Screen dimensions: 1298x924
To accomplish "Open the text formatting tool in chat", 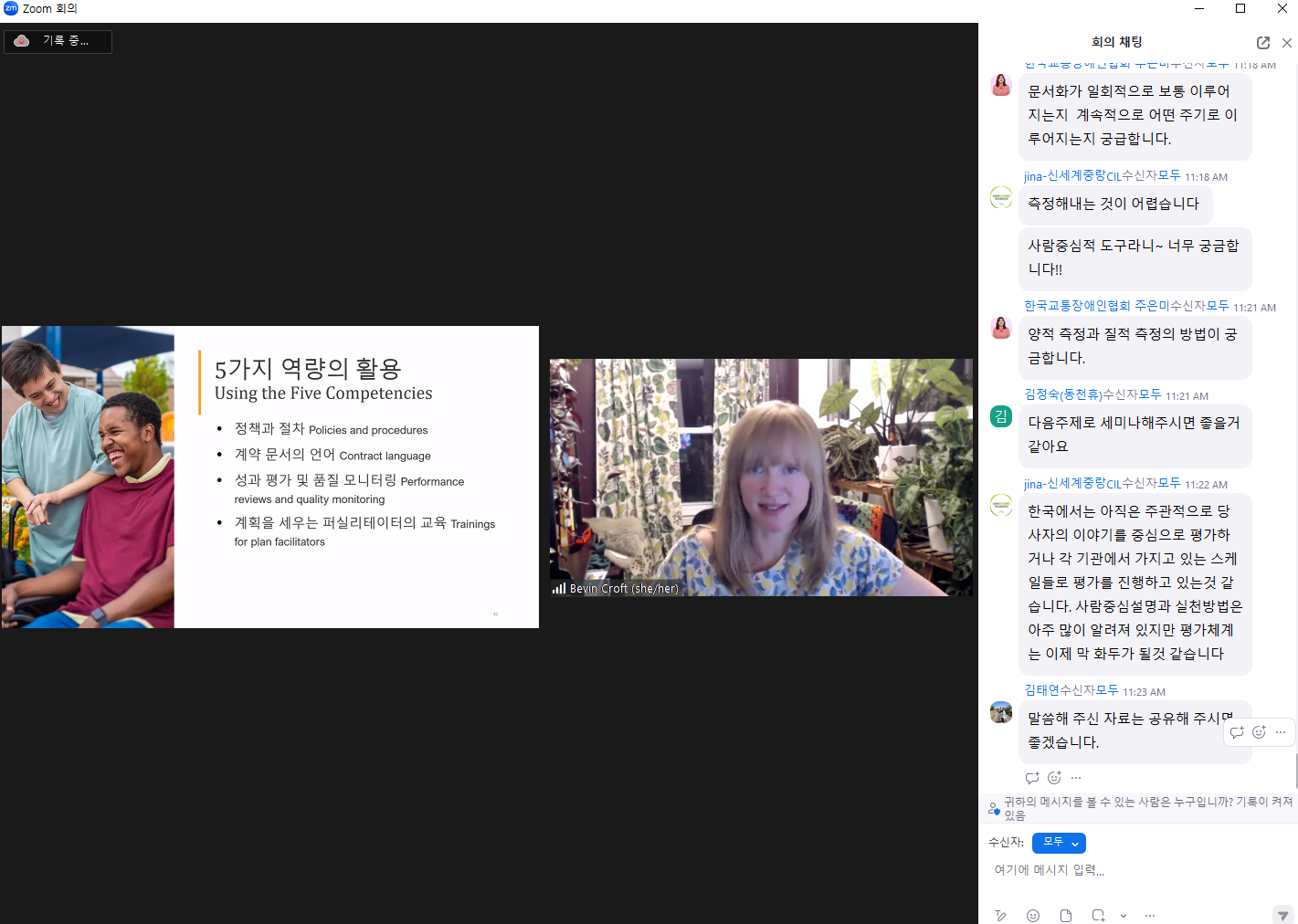I will [x=1001, y=916].
